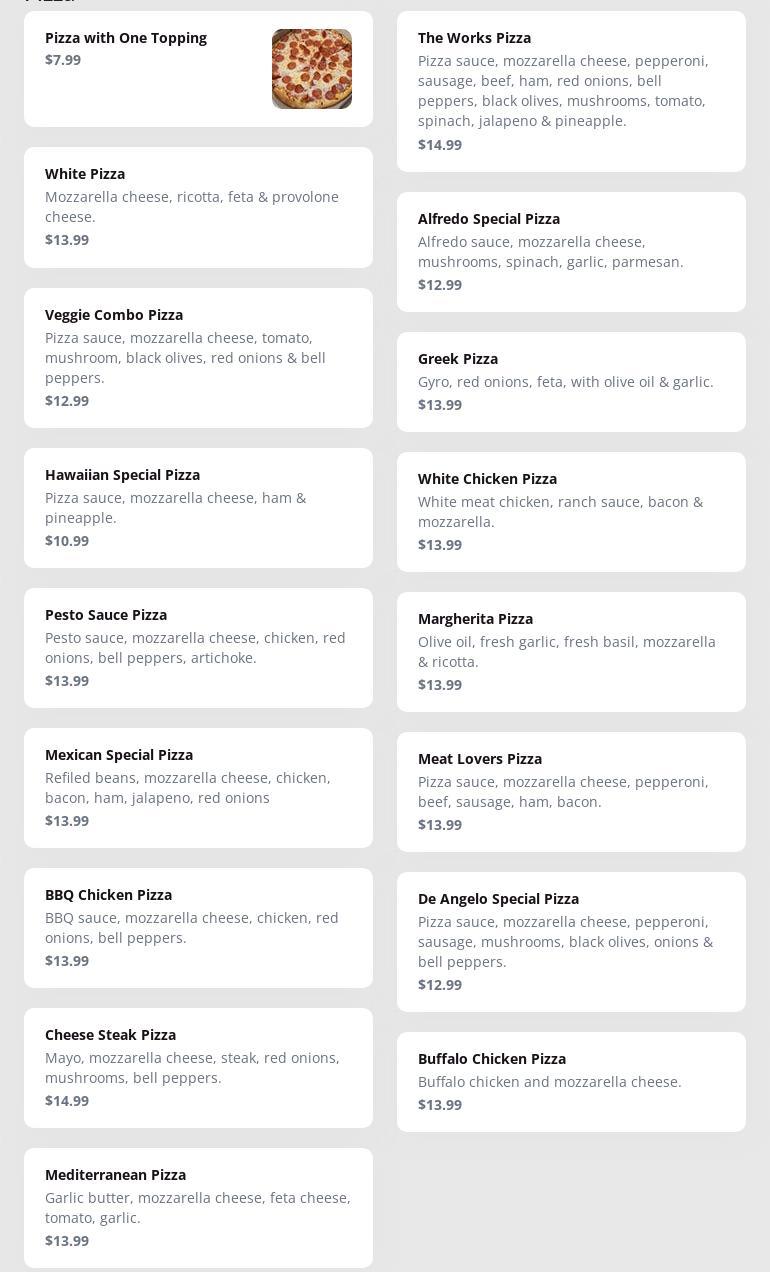Click the Greek Pizza menu item

click(571, 381)
